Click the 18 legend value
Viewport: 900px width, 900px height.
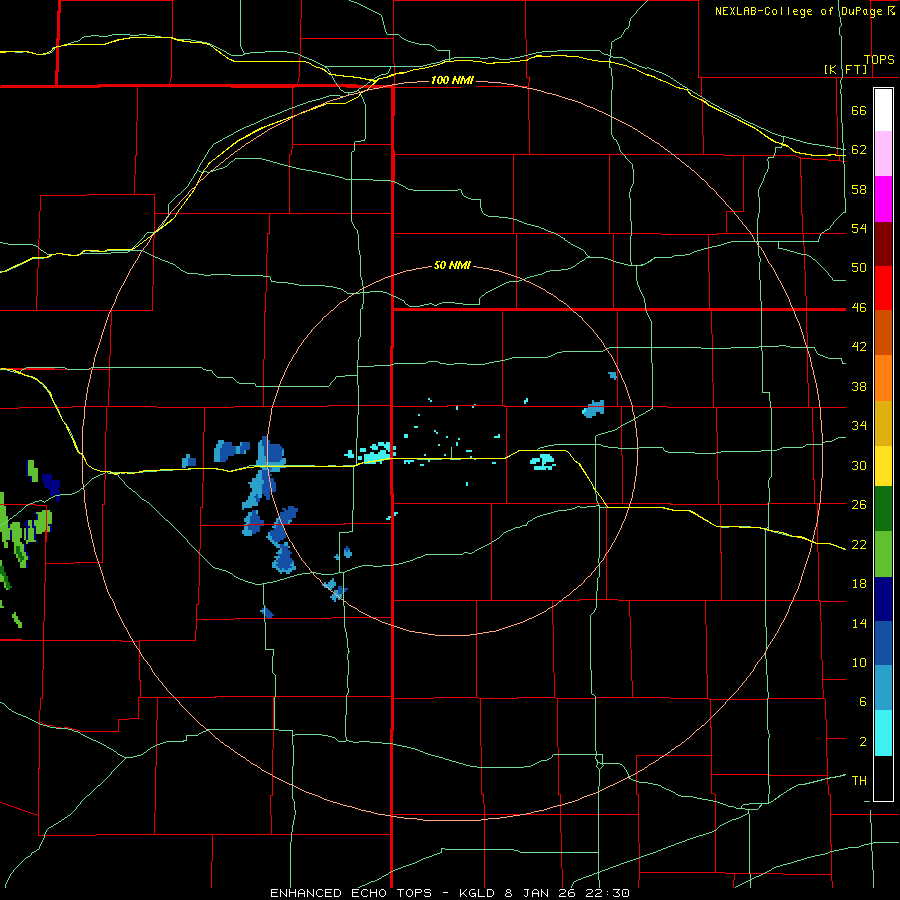(859, 584)
